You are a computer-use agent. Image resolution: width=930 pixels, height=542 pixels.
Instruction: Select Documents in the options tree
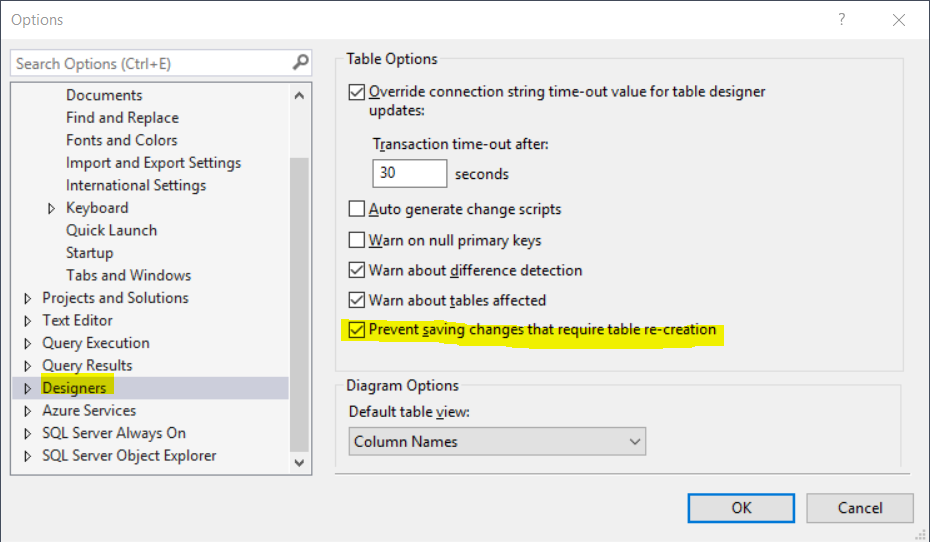(104, 95)
